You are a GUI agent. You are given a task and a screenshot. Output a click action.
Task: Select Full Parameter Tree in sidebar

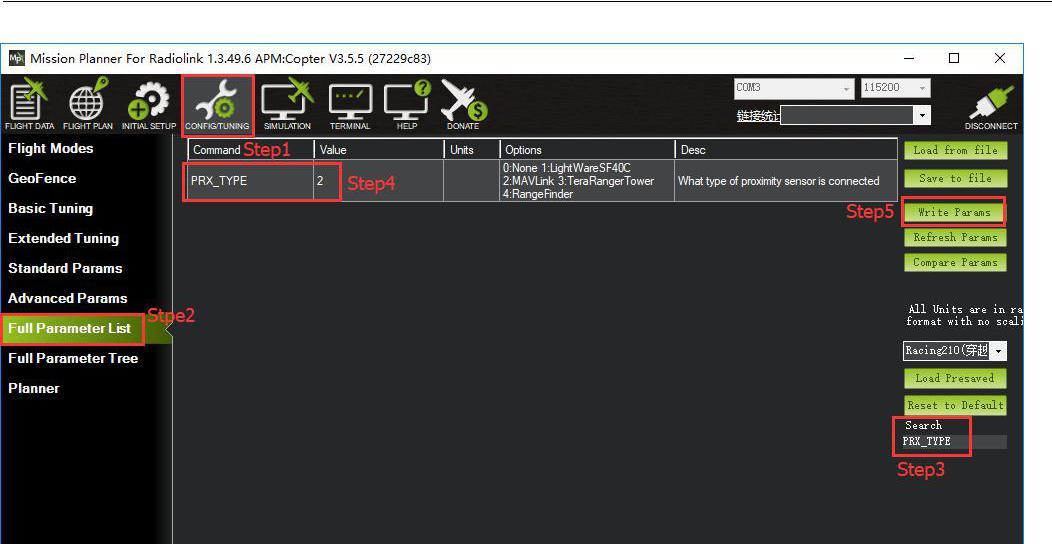tap(72, 358)
